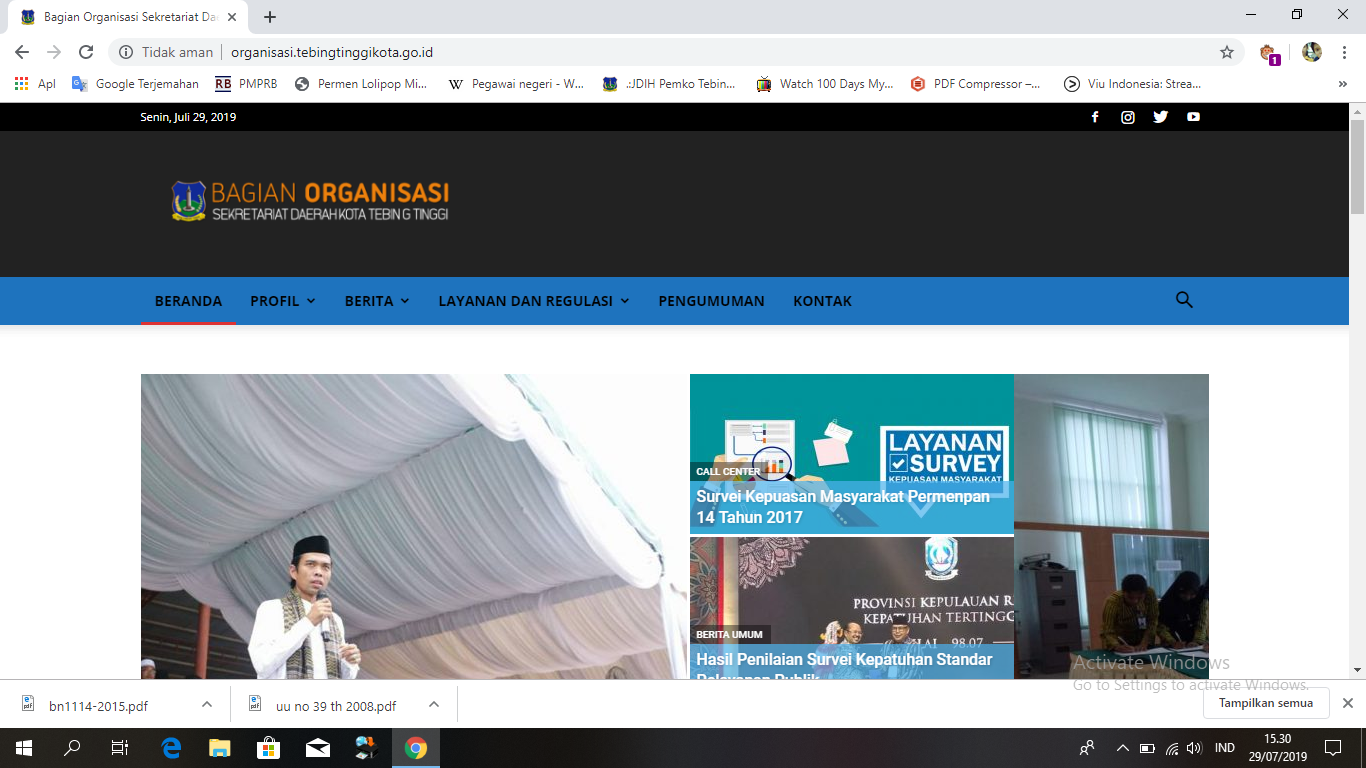Launch Microsoft Edge from taskbar
The image size is (1366, 768).
pos(171,747)
